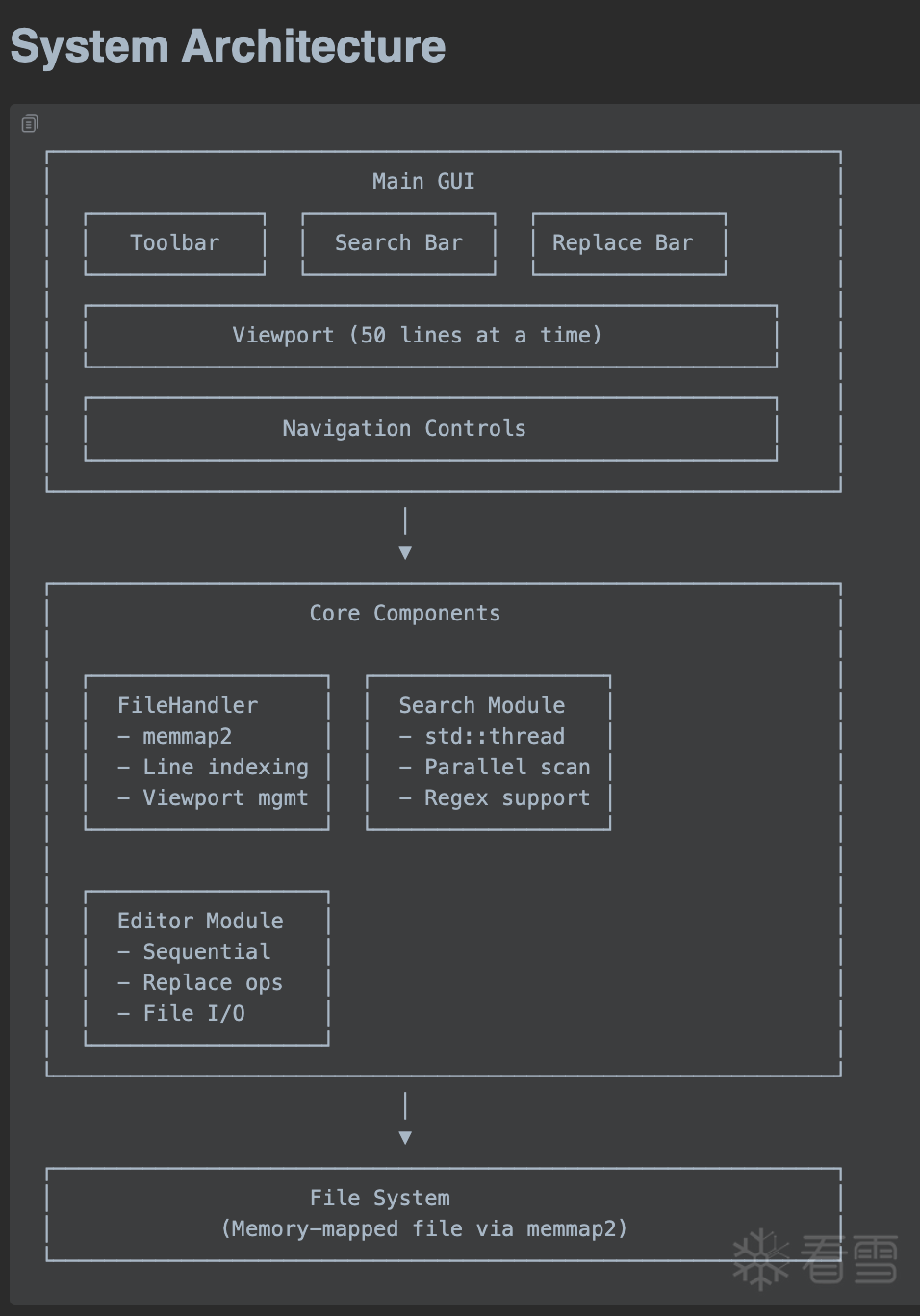Click the "- std::thread" line

click(x=482, y=736)
